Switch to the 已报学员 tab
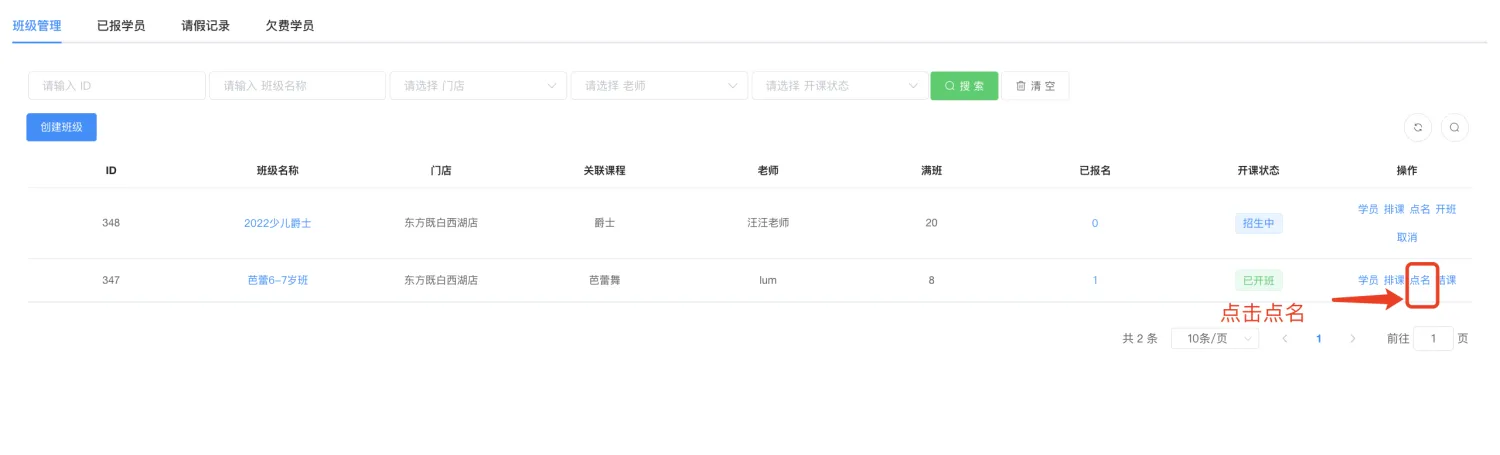 [121, 26]
